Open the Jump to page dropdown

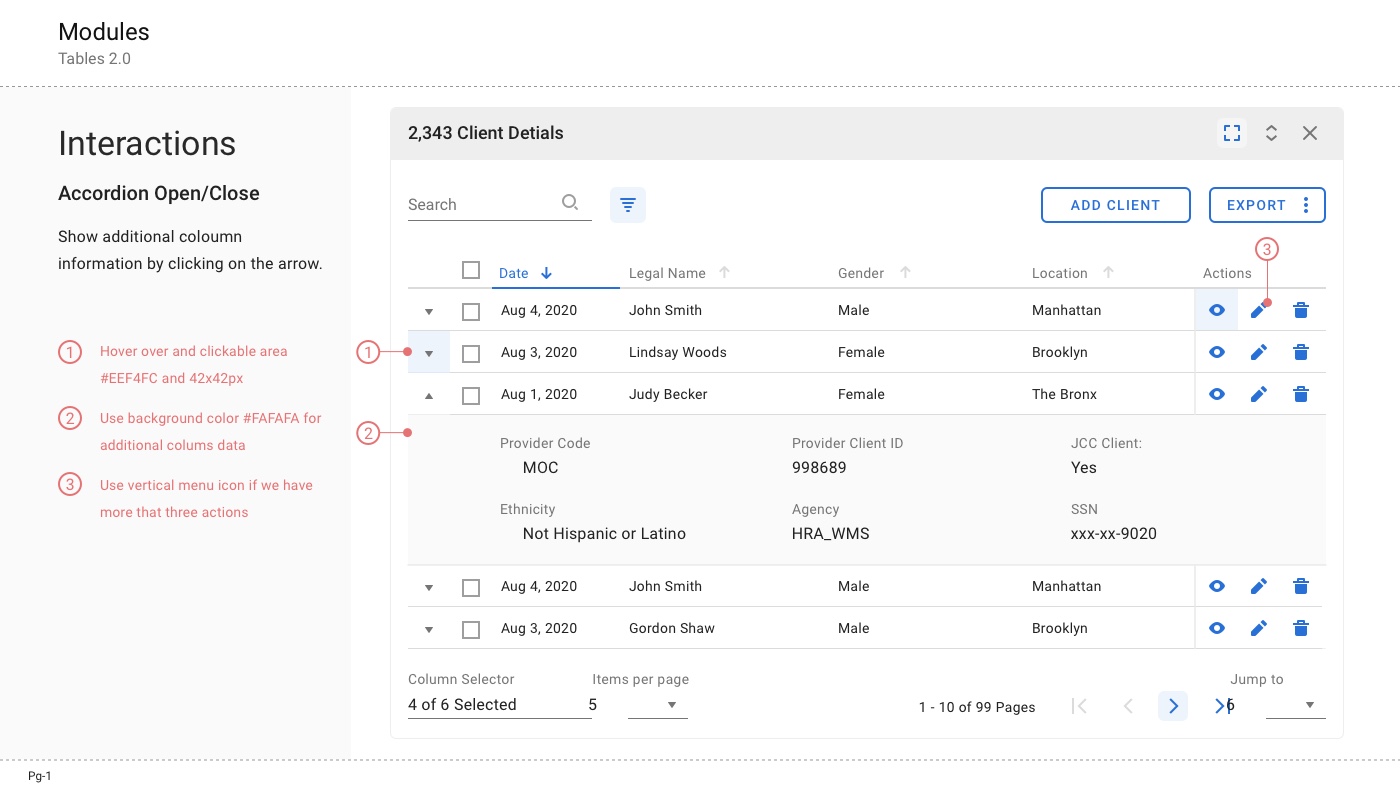tap(1309, 705)
